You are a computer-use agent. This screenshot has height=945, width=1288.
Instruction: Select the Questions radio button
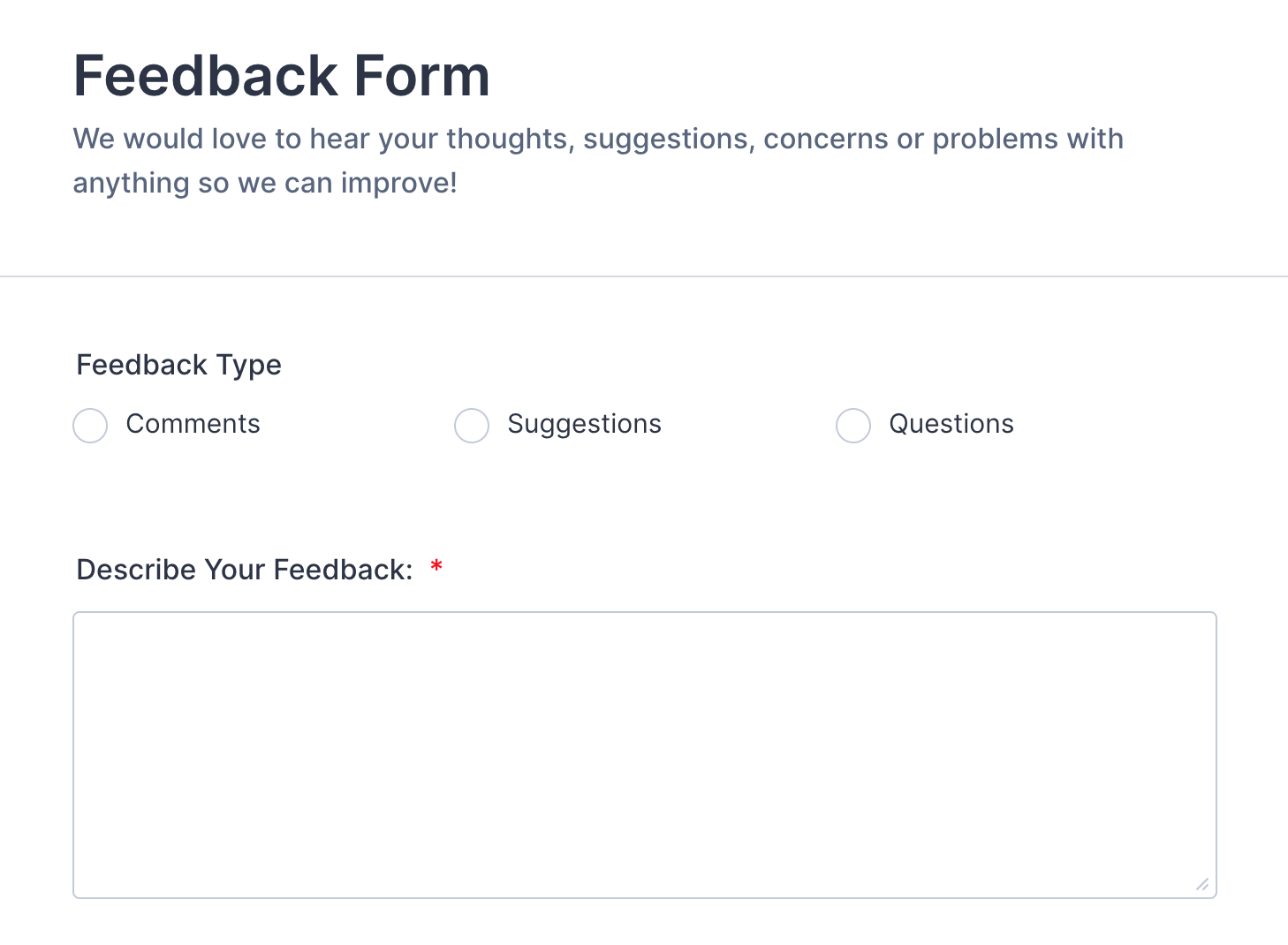853,426
